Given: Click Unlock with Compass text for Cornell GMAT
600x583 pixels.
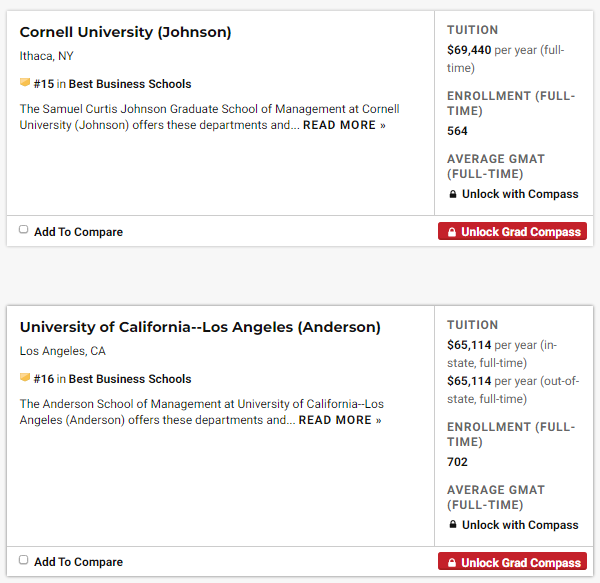Looking at the screenshot, I should click(520, 194).
